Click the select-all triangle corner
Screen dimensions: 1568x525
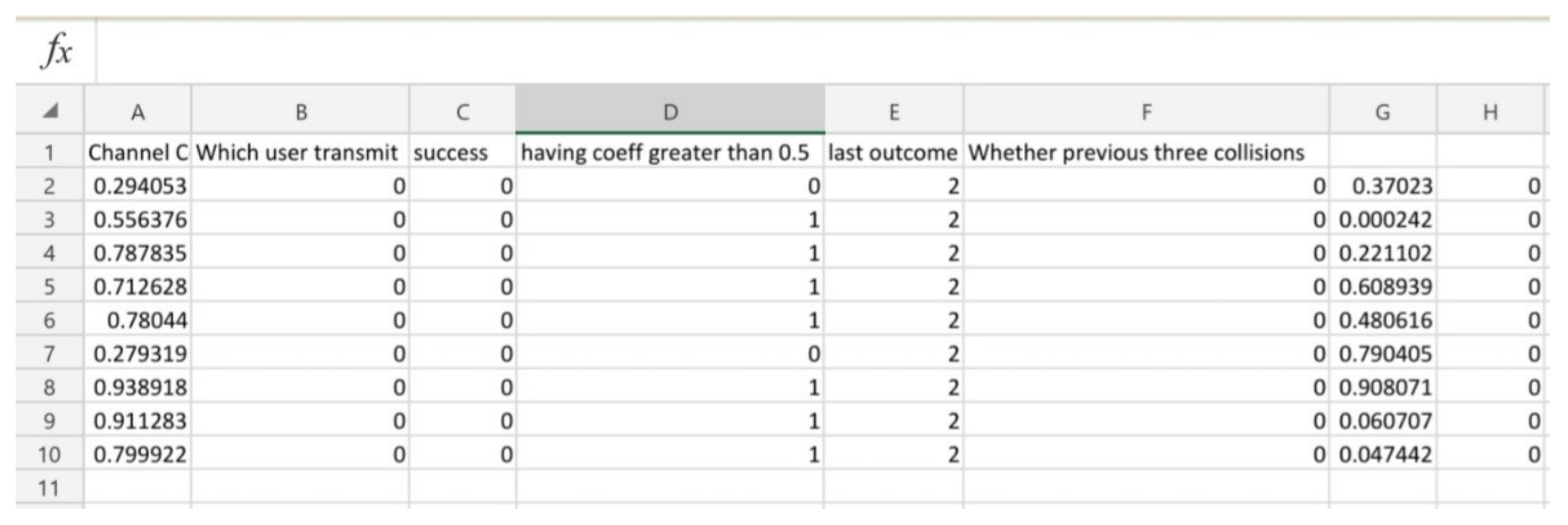coord(50,111)
